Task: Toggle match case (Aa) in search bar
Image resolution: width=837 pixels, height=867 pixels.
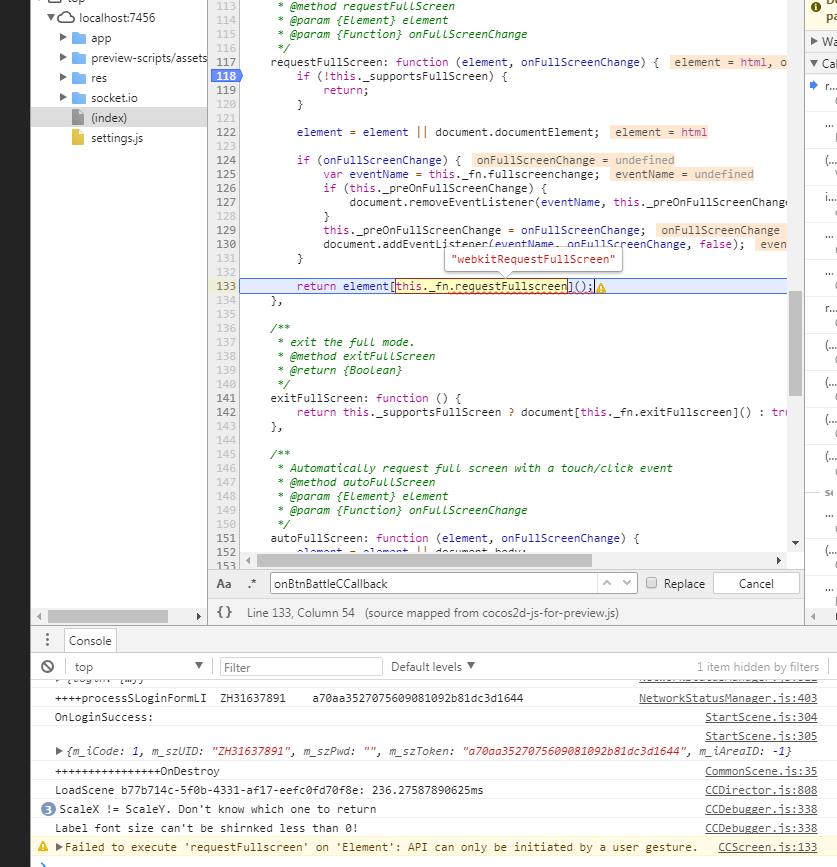Action: point(224,584)
